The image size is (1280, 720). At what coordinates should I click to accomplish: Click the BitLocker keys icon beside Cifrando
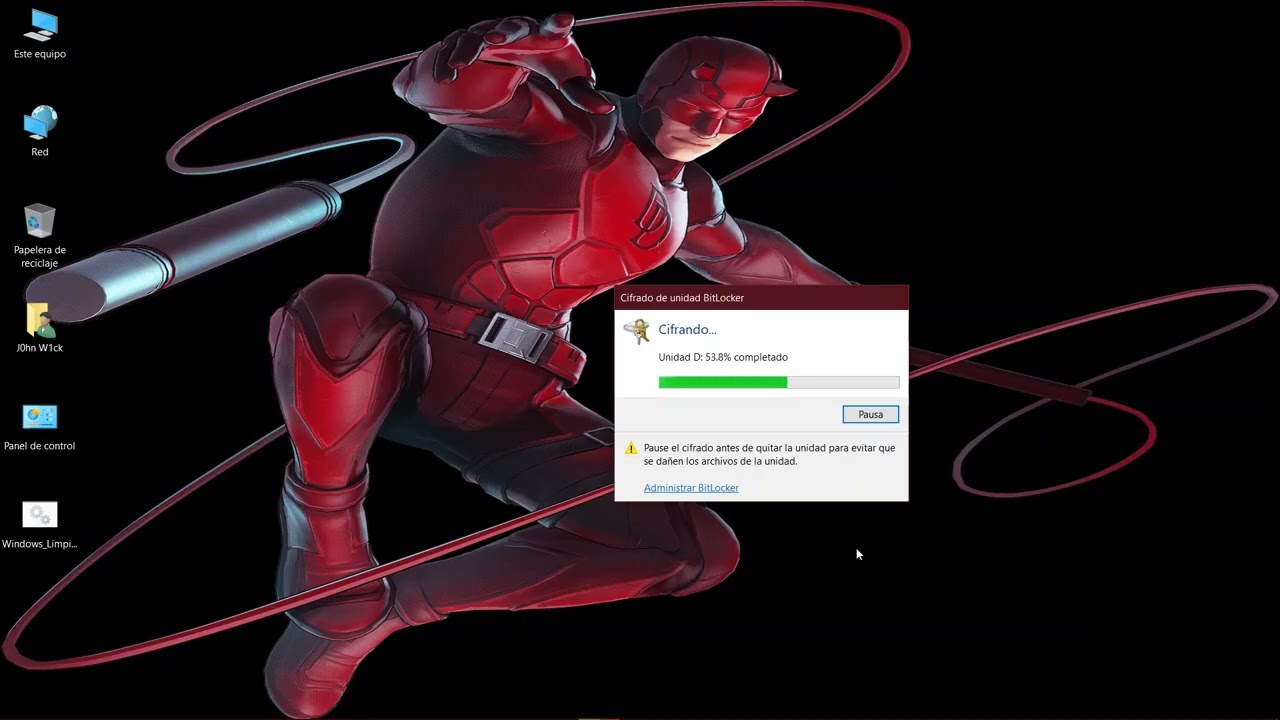(636, 331)
